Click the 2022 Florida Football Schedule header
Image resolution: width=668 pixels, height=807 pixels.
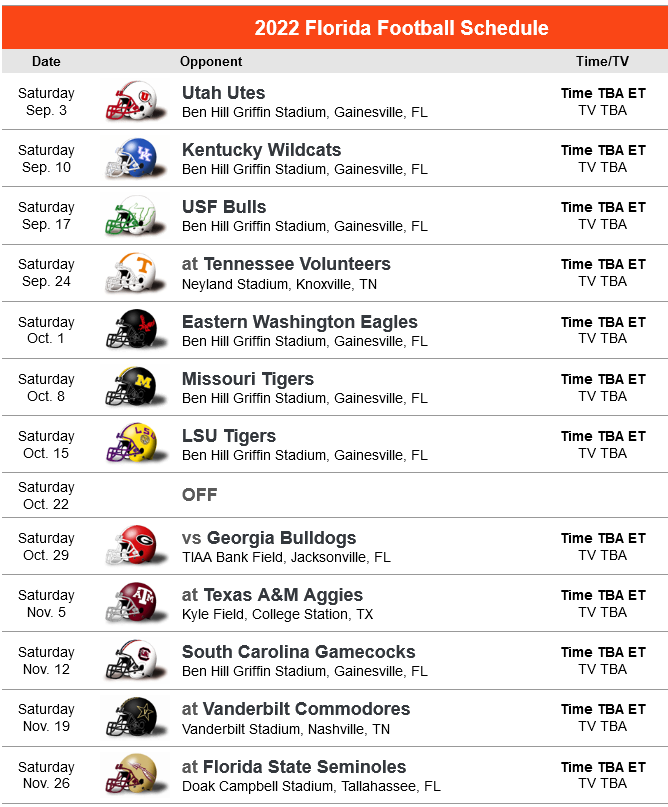[401, 28]
